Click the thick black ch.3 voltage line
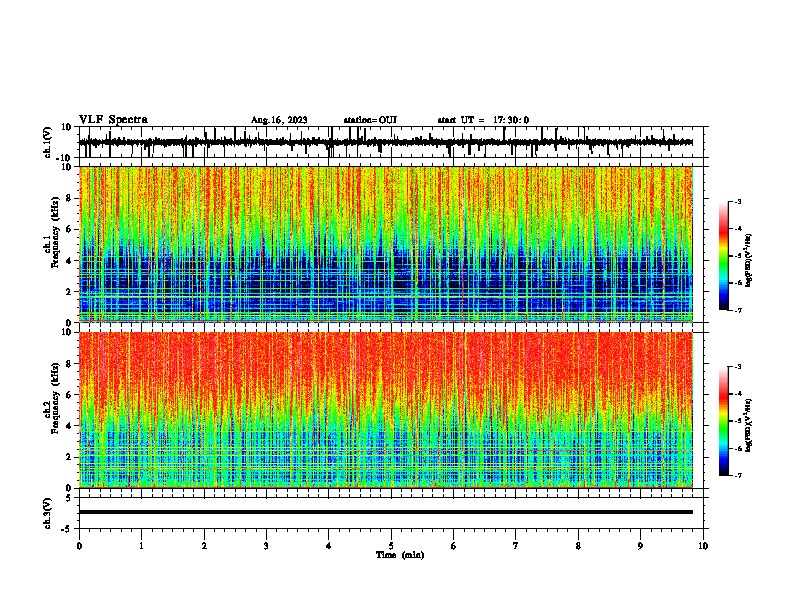Viewport: 792px width, 612px height. 386,512
